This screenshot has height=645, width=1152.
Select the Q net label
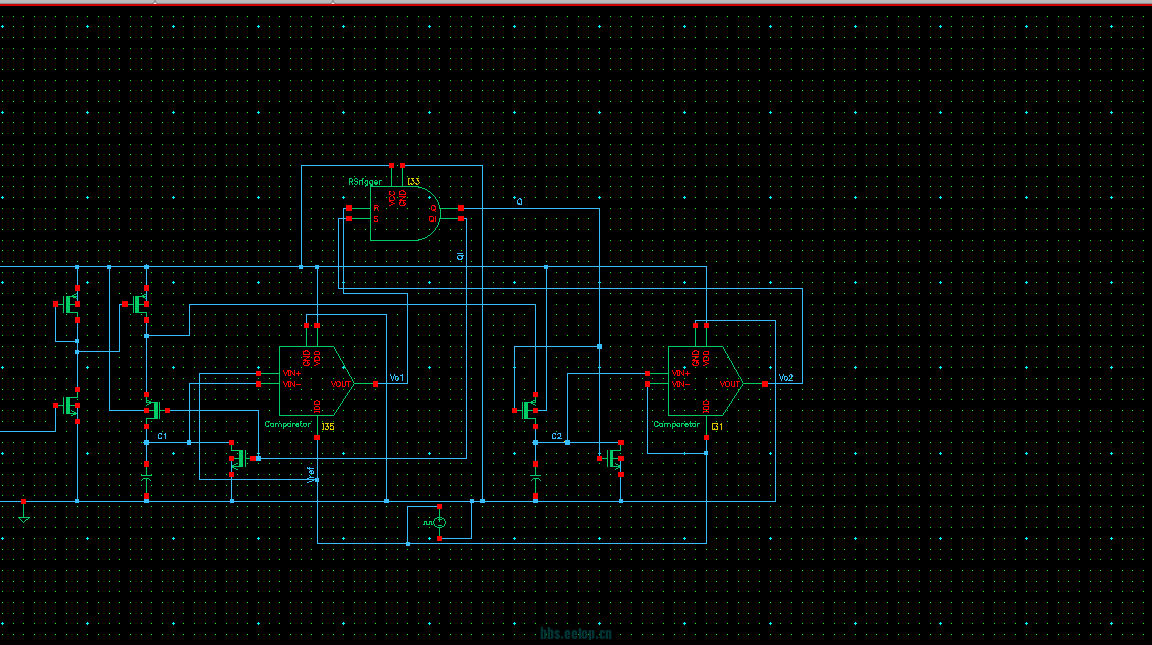coord(519,201)
